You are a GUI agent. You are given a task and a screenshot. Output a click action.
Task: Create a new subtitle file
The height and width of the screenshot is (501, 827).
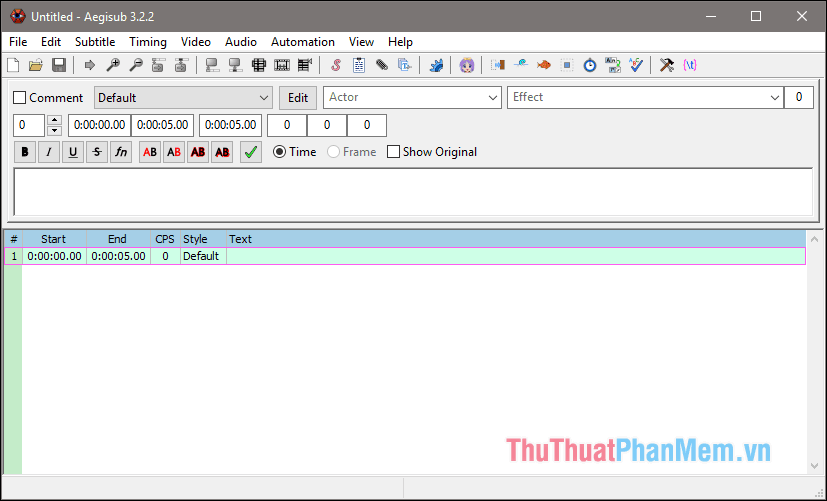[13, 65]
